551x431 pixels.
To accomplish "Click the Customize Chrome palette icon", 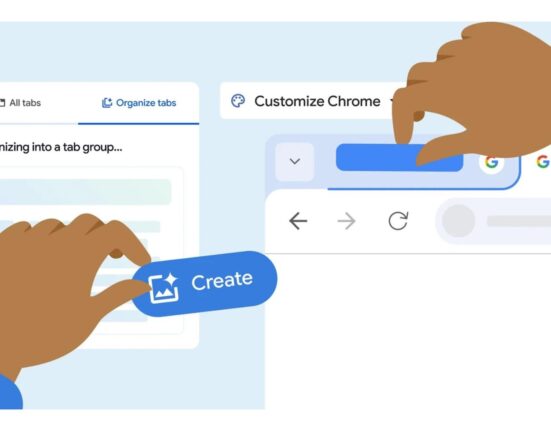I will coord(238,101).
